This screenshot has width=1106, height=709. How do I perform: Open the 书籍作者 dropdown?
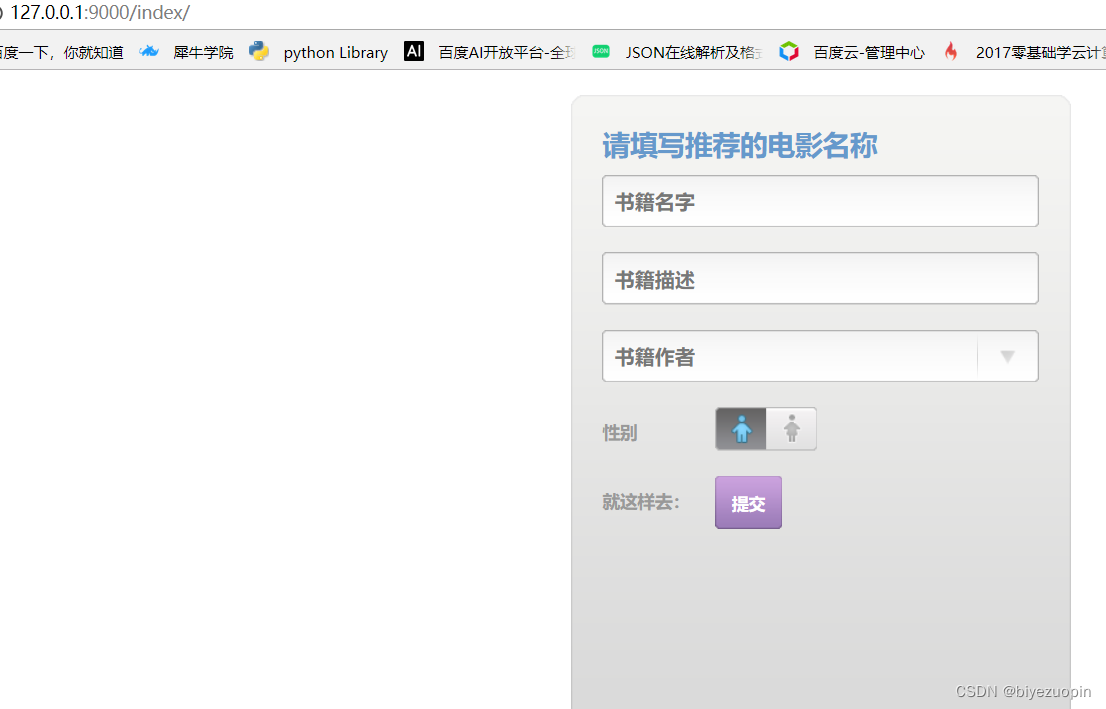coord(820,356)
